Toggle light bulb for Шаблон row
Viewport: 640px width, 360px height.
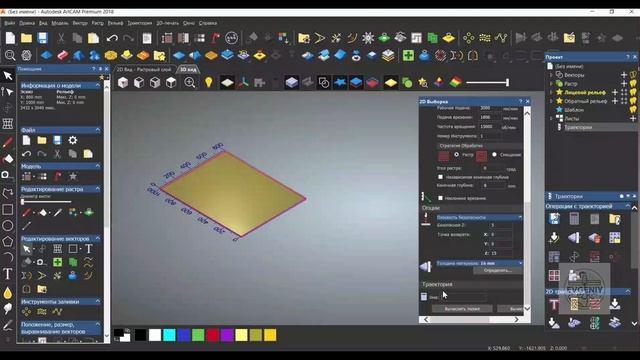(x=633, y=109)
